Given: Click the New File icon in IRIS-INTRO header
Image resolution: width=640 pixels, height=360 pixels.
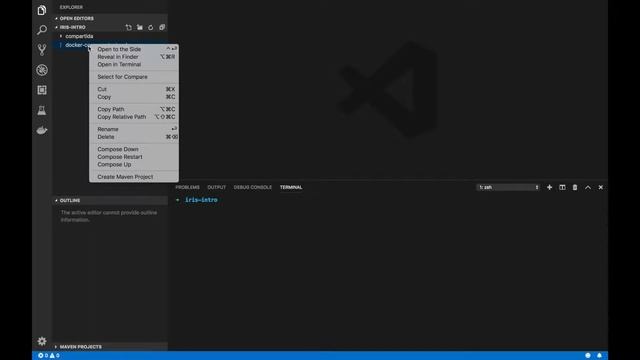Looking at the screenshot, I should (x=129, y=27).
